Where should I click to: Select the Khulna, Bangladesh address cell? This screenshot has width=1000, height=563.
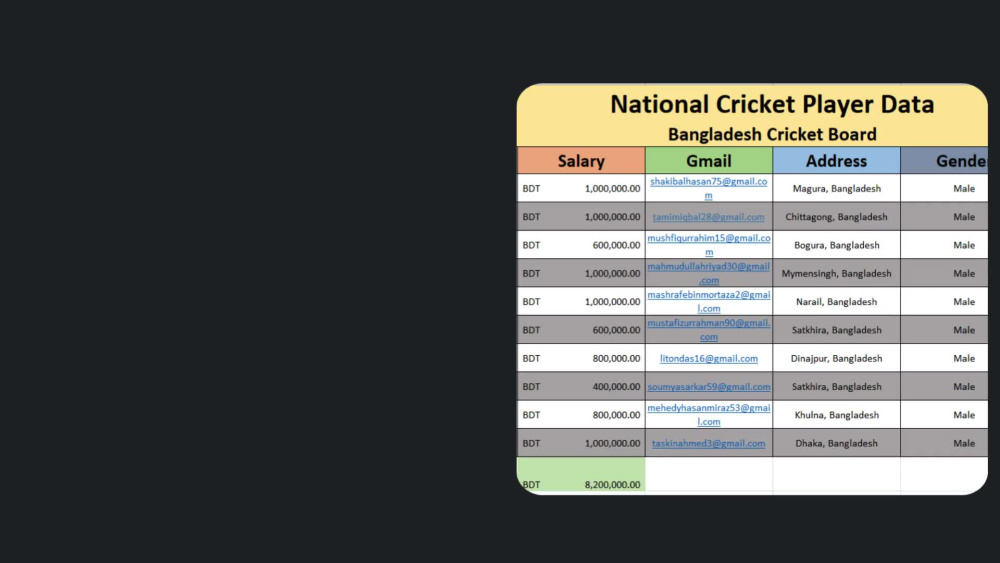pos(836,414)
